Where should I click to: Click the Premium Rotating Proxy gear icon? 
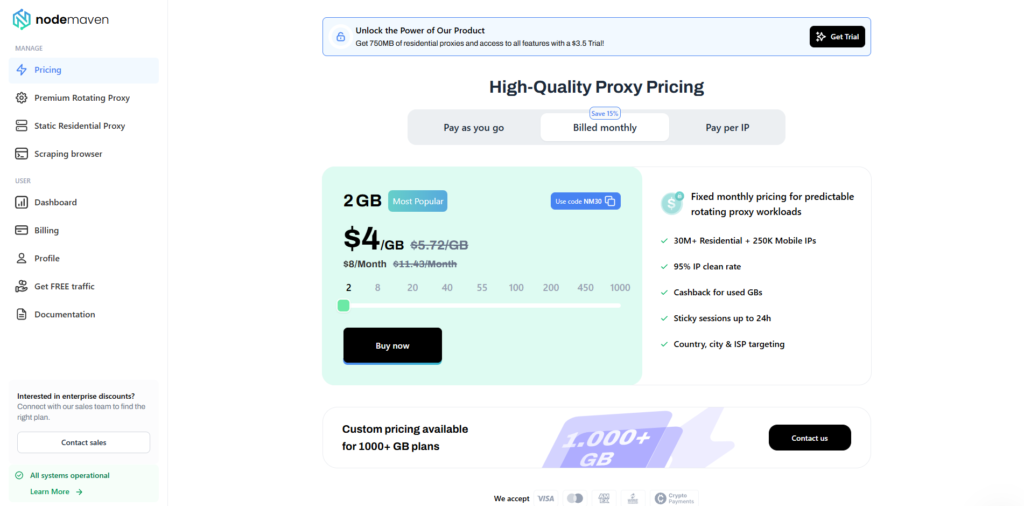[x=22, y=98]
